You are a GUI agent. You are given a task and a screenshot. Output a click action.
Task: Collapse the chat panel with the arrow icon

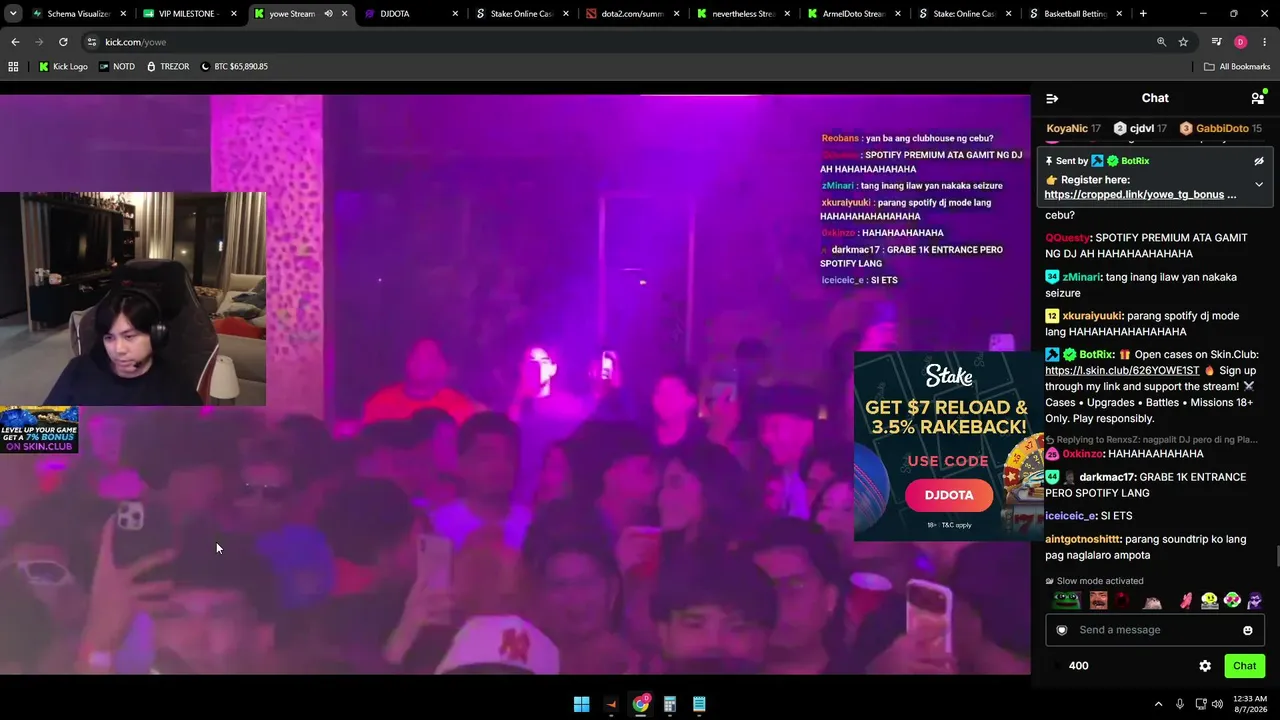coord(1052,98)
